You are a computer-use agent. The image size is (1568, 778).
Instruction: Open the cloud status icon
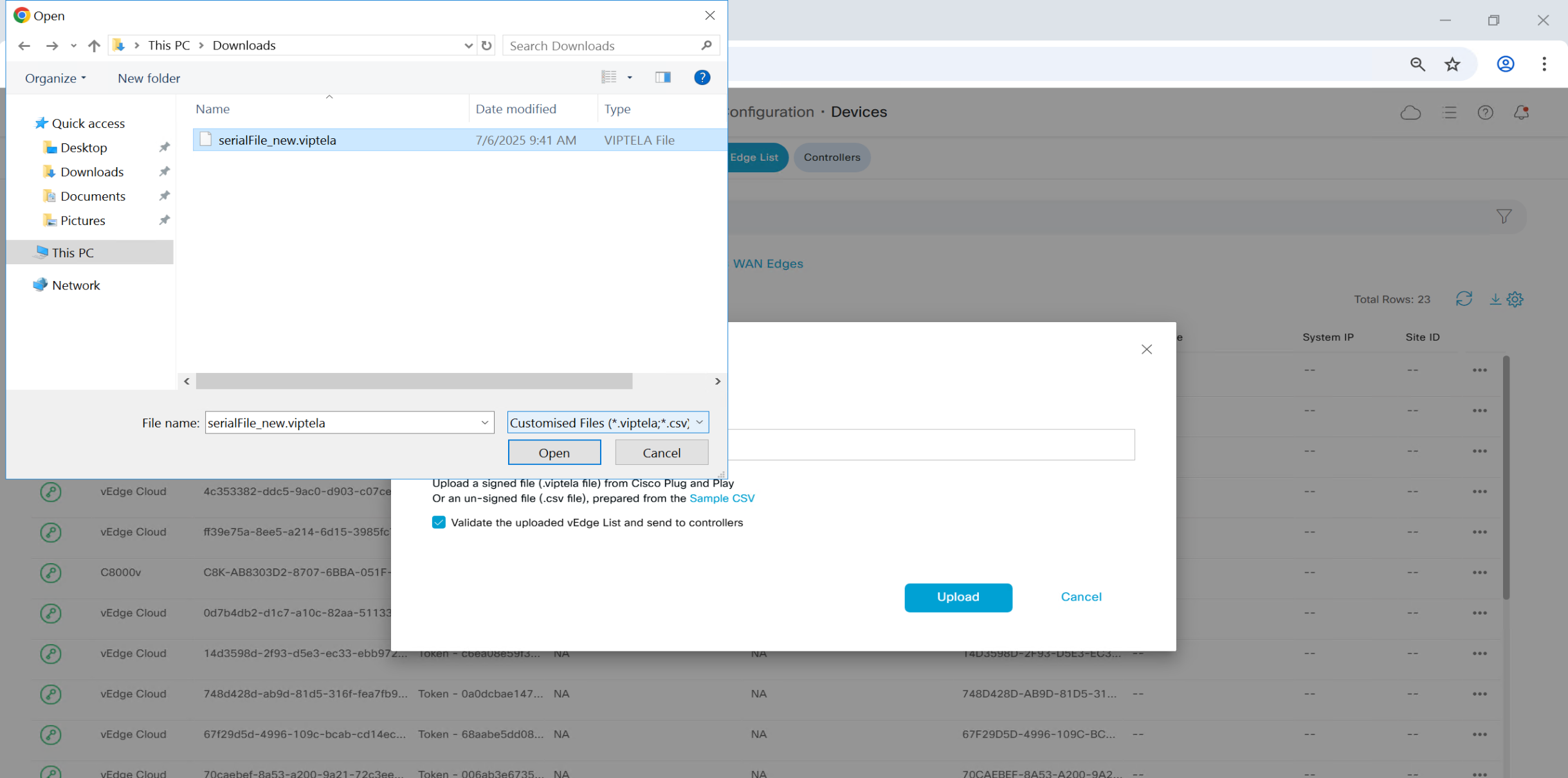(x=1410, y=113)
